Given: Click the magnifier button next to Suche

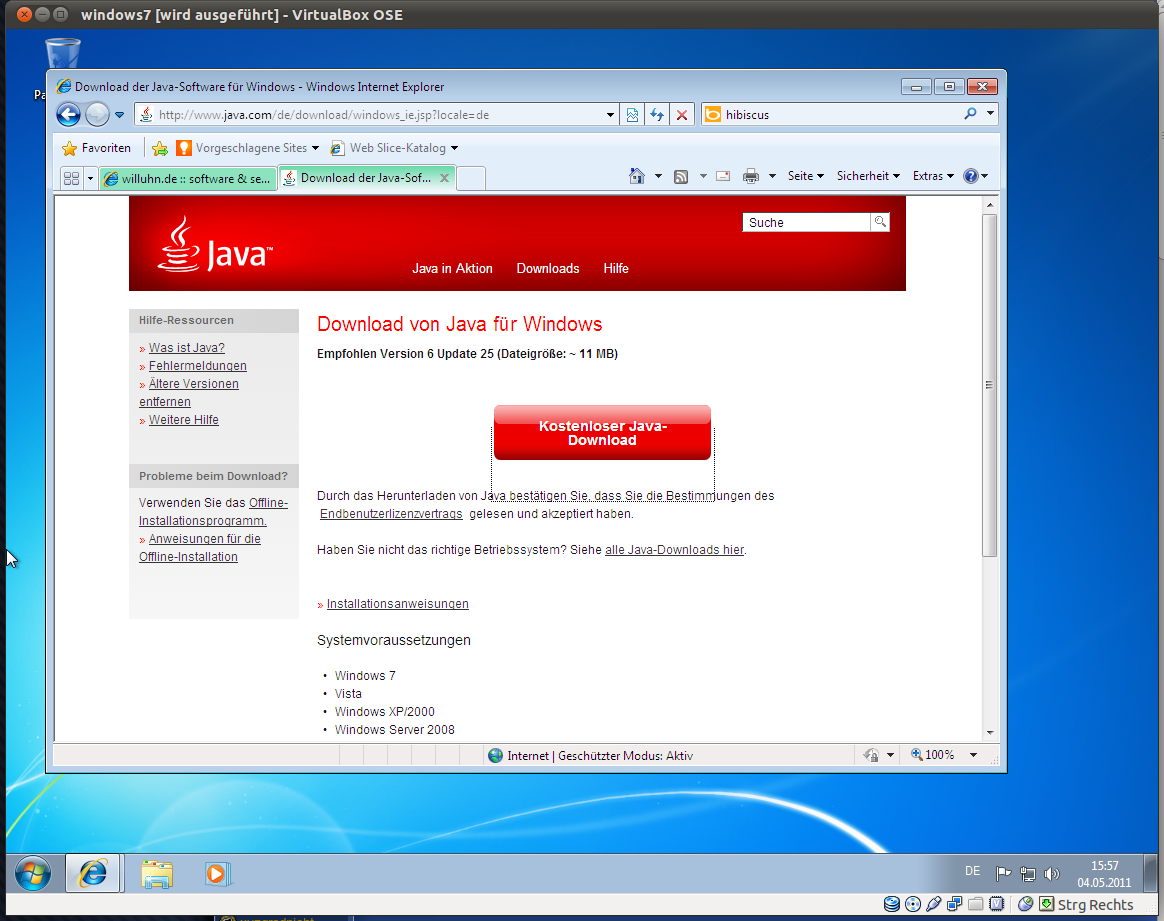Looking at the screenshot, I should [x=880, y=222].
